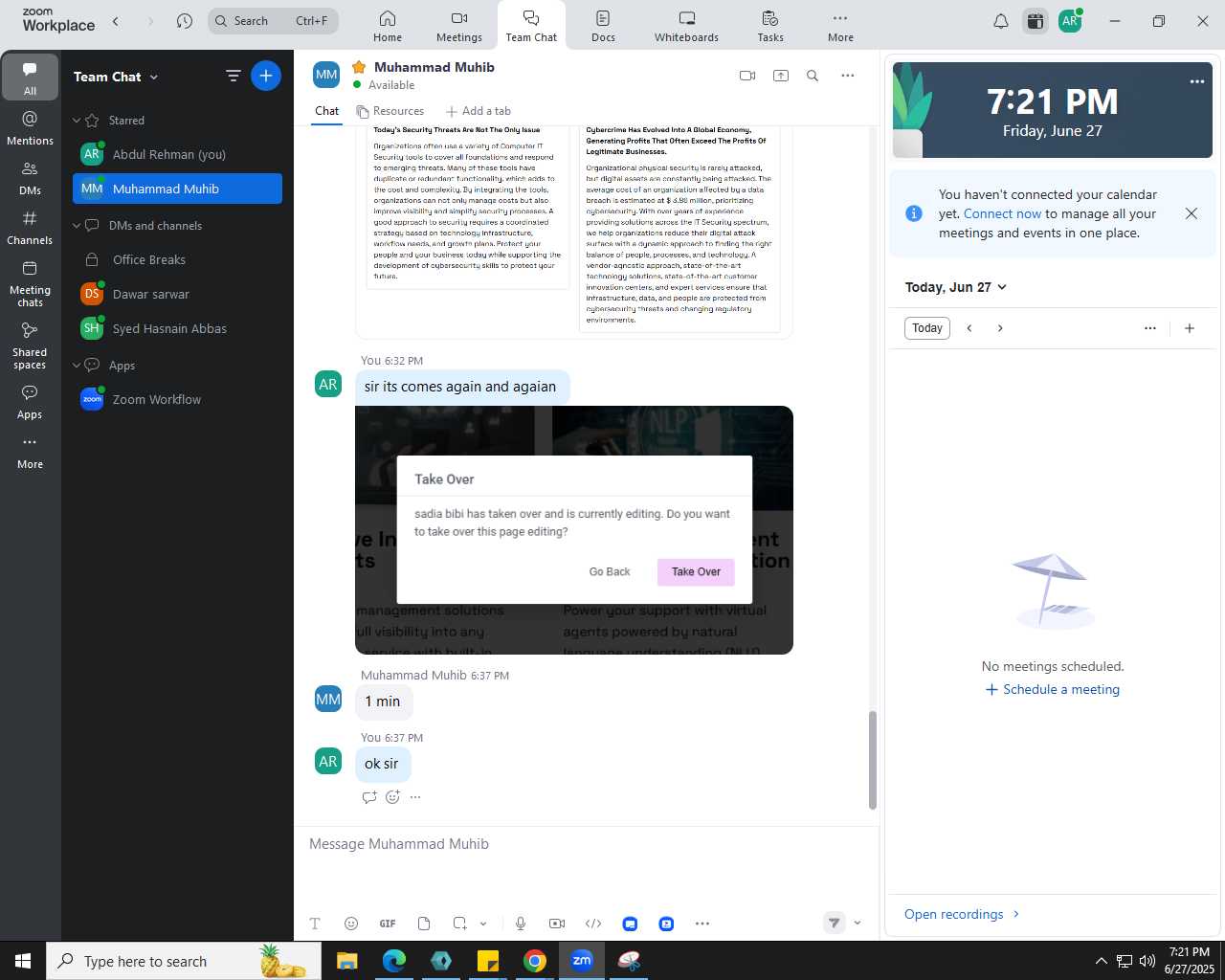Click the history clock icon
1225x980 pixels.
[x=185, y=21]
